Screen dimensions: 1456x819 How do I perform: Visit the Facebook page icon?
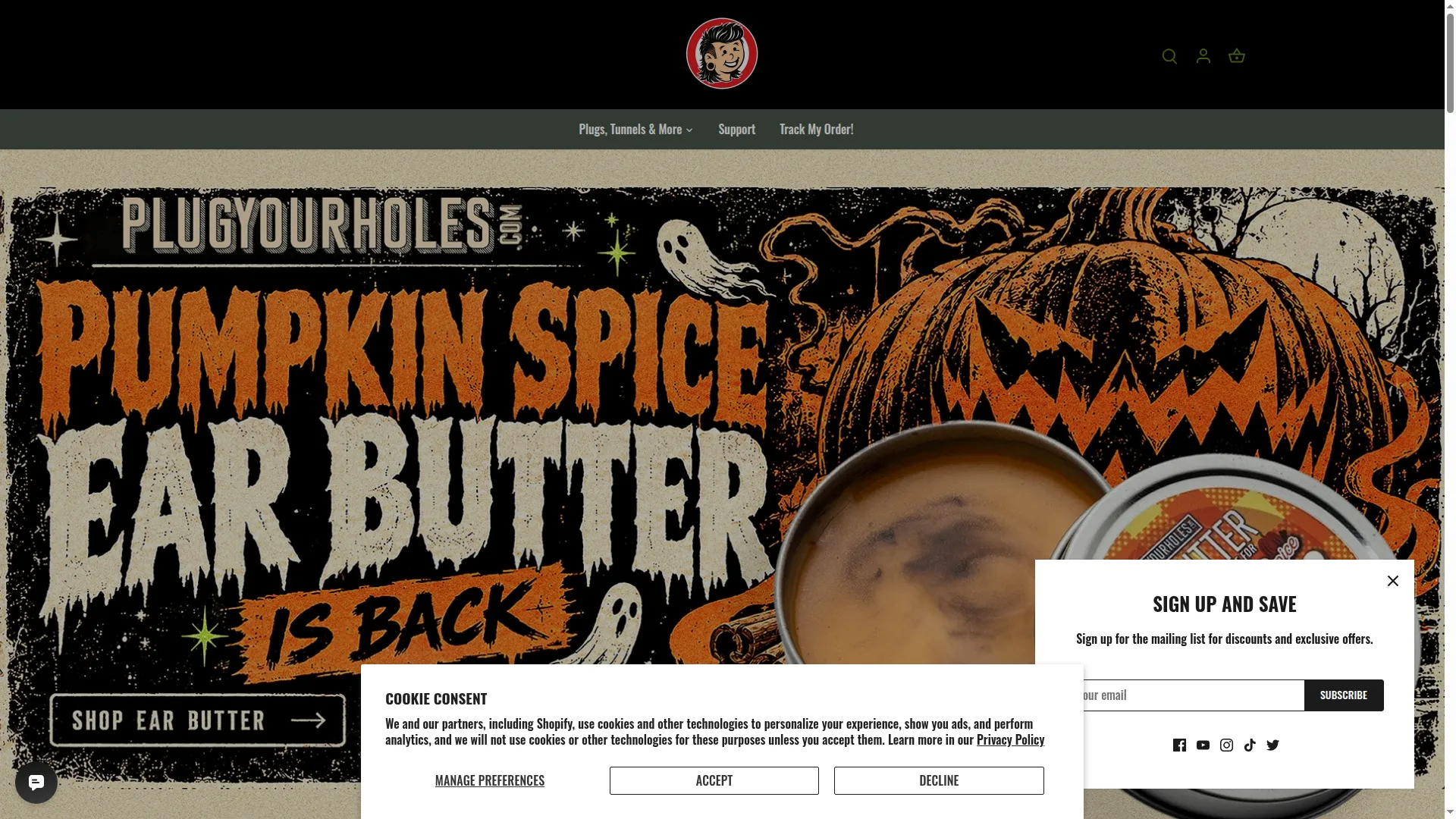click(x=1179, y=745)
